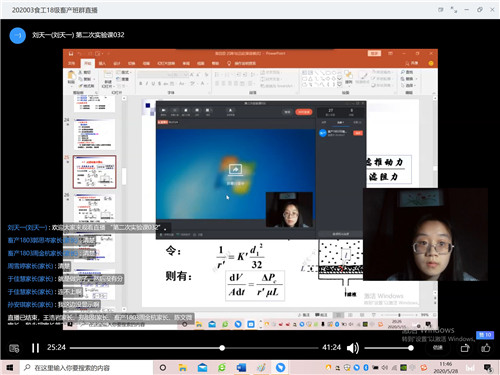Open Cortana circle icon on taskbar
Image resolution: width=500 pixels, height=375 pixels.
tap(163, 368)
